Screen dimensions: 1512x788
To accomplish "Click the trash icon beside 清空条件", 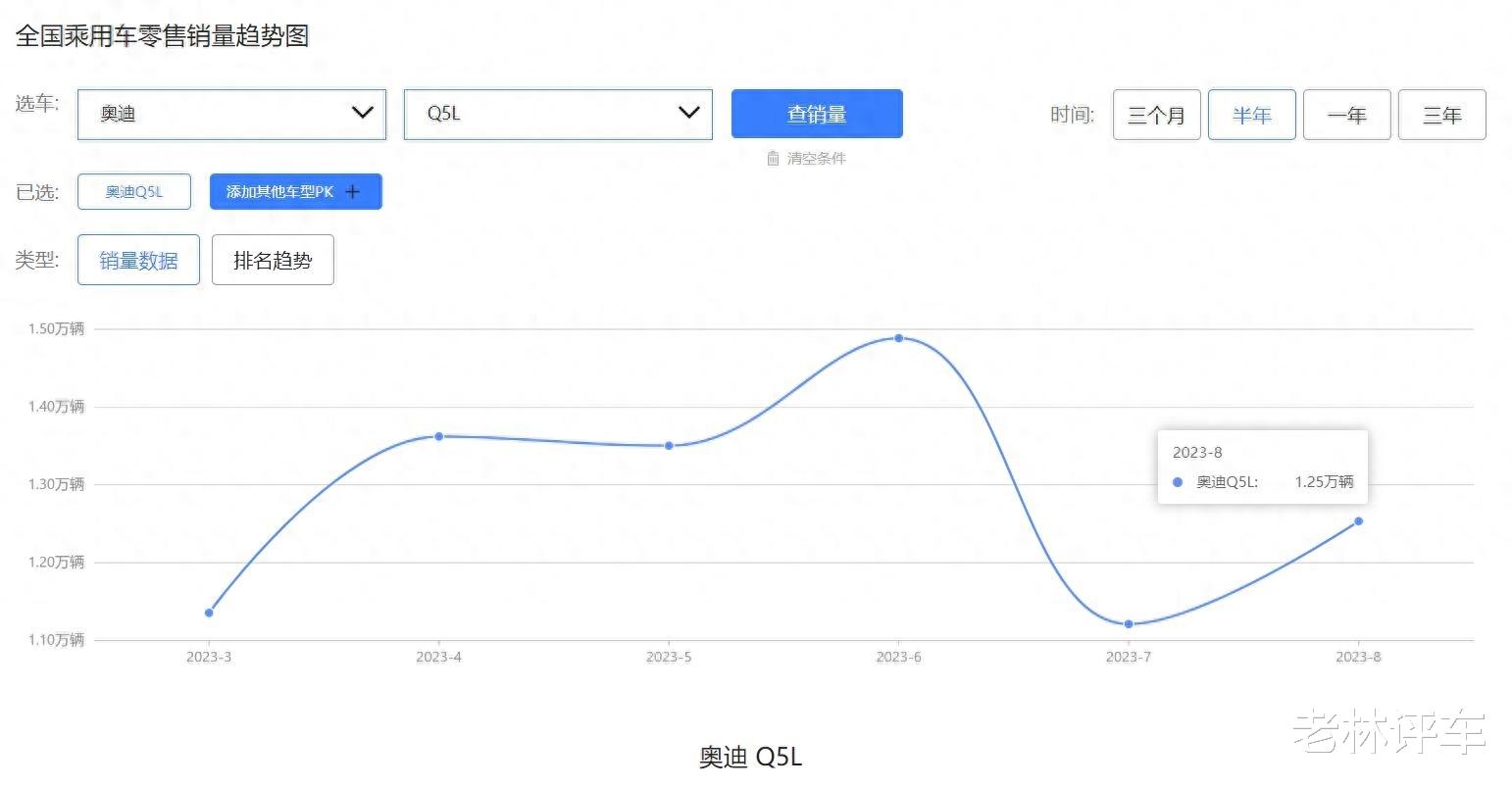I will [773, 158].
